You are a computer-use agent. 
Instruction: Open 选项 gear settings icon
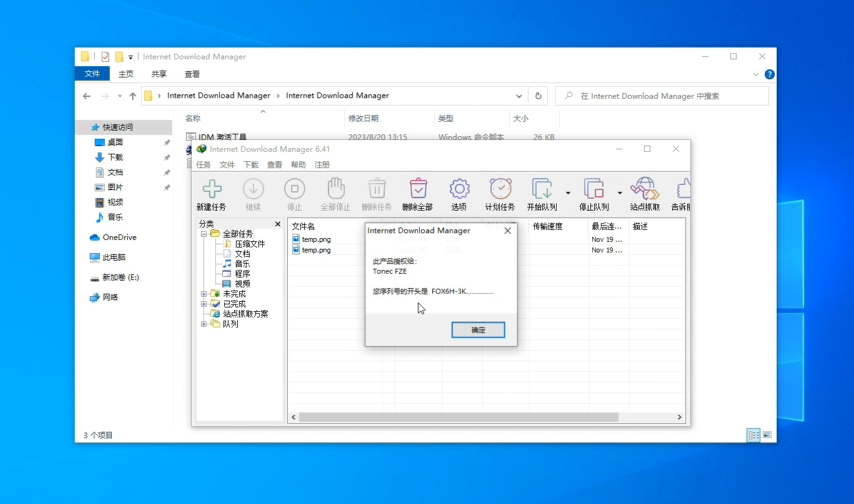pyautogui.click(x=459, y=189)
